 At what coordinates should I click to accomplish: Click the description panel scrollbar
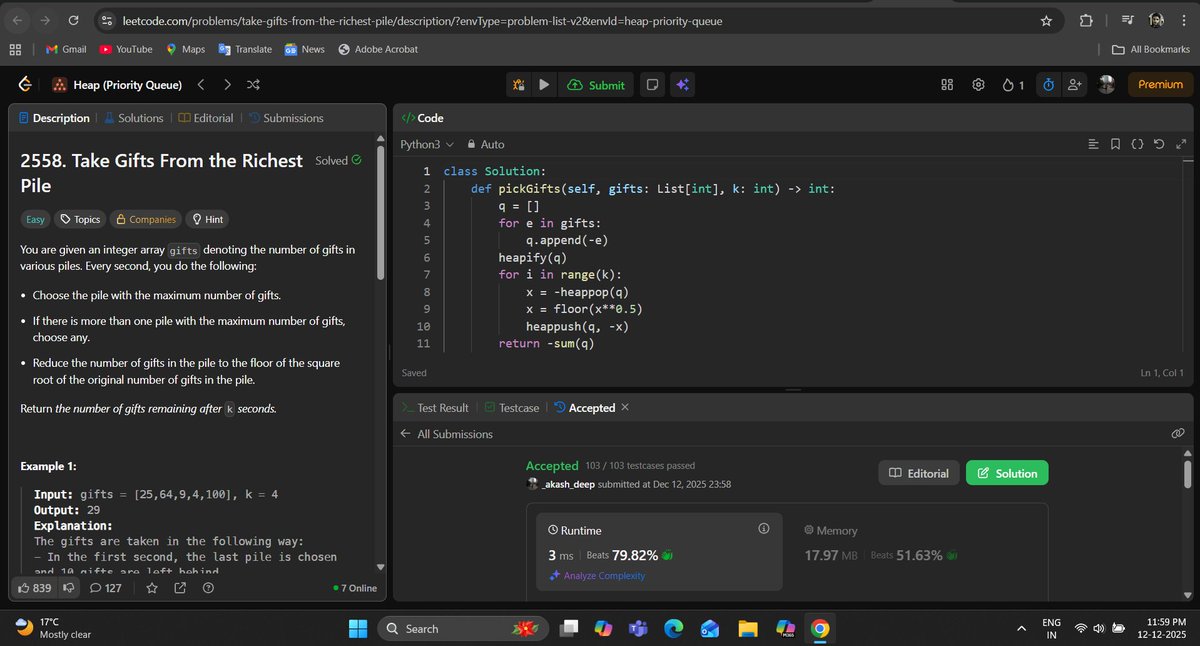coord(380,212)
